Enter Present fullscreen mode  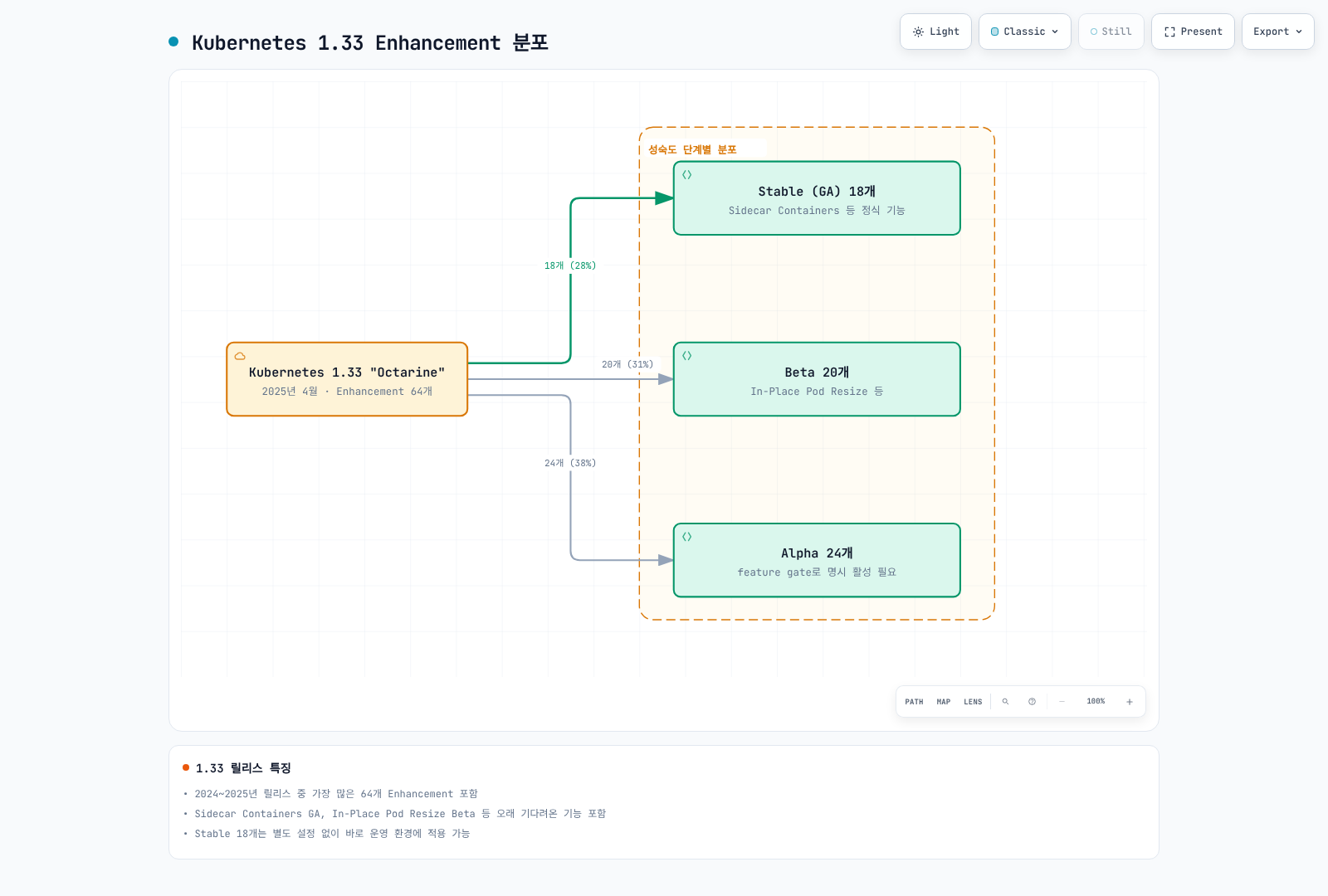pos(1193,32)
